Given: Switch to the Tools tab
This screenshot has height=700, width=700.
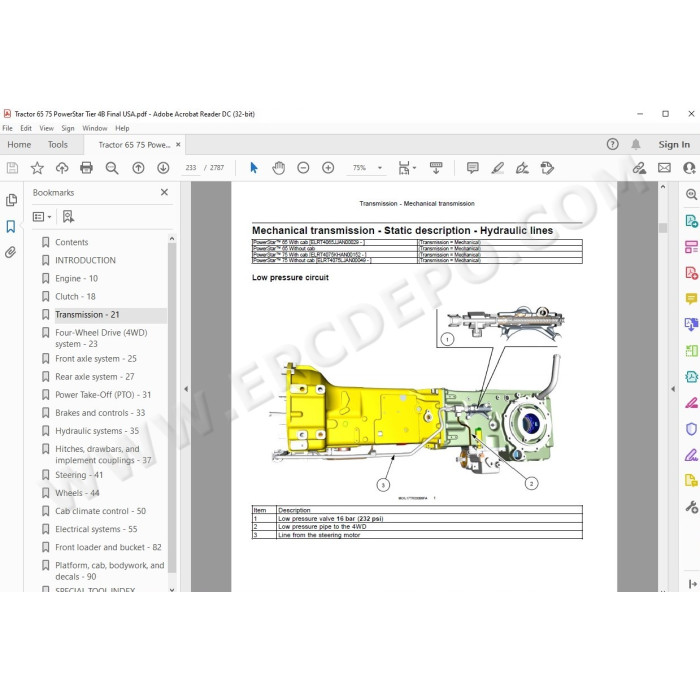Looking at the screenshot, I should coord(58,145).
